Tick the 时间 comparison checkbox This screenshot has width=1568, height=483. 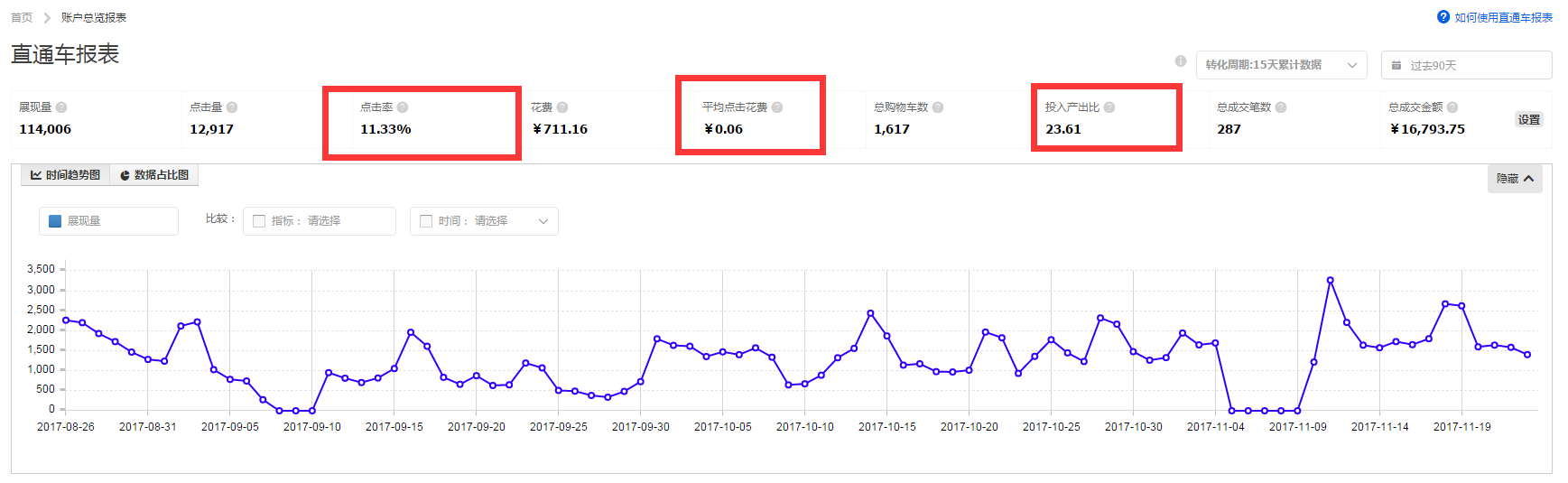click(x=426, y=221)
